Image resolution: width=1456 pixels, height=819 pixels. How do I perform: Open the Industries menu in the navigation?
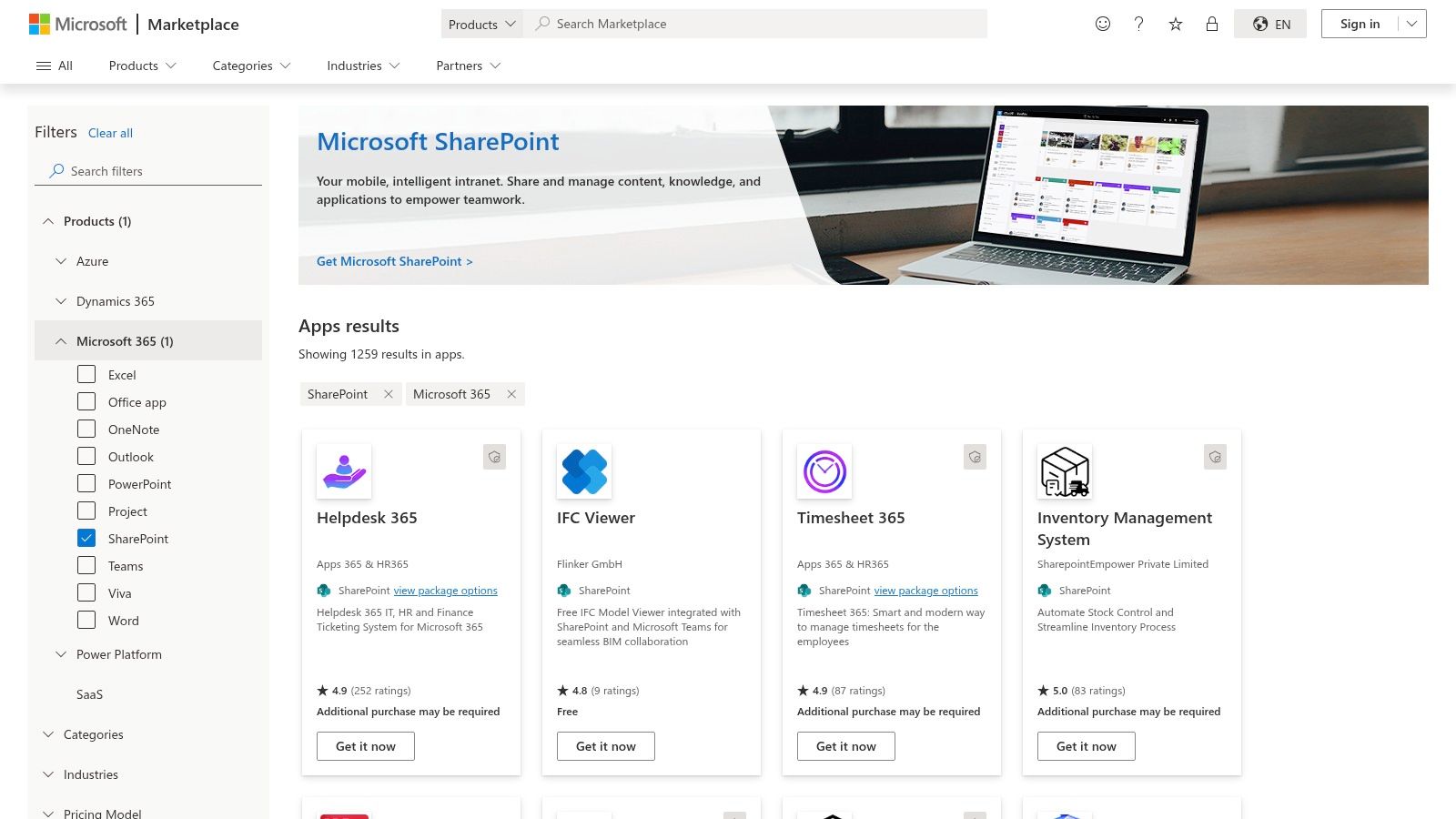pos(362,66)
